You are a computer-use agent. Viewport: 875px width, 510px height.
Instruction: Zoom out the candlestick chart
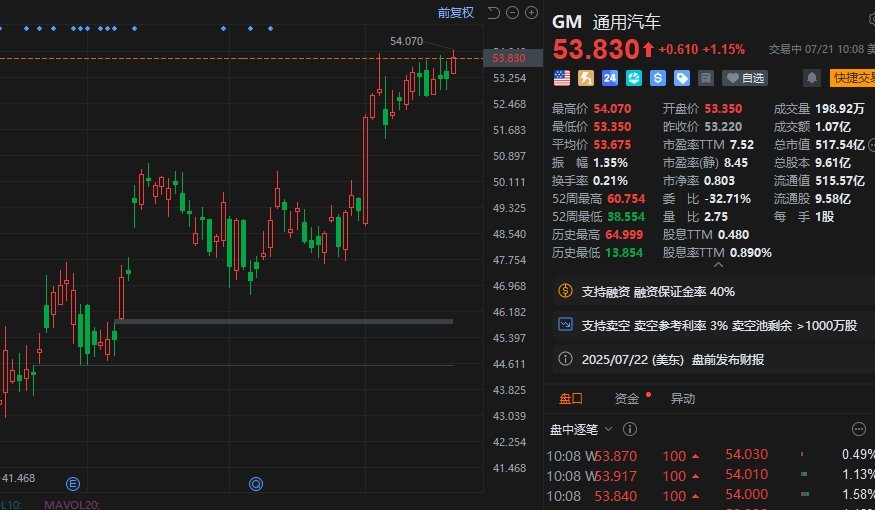pos(512,13)
